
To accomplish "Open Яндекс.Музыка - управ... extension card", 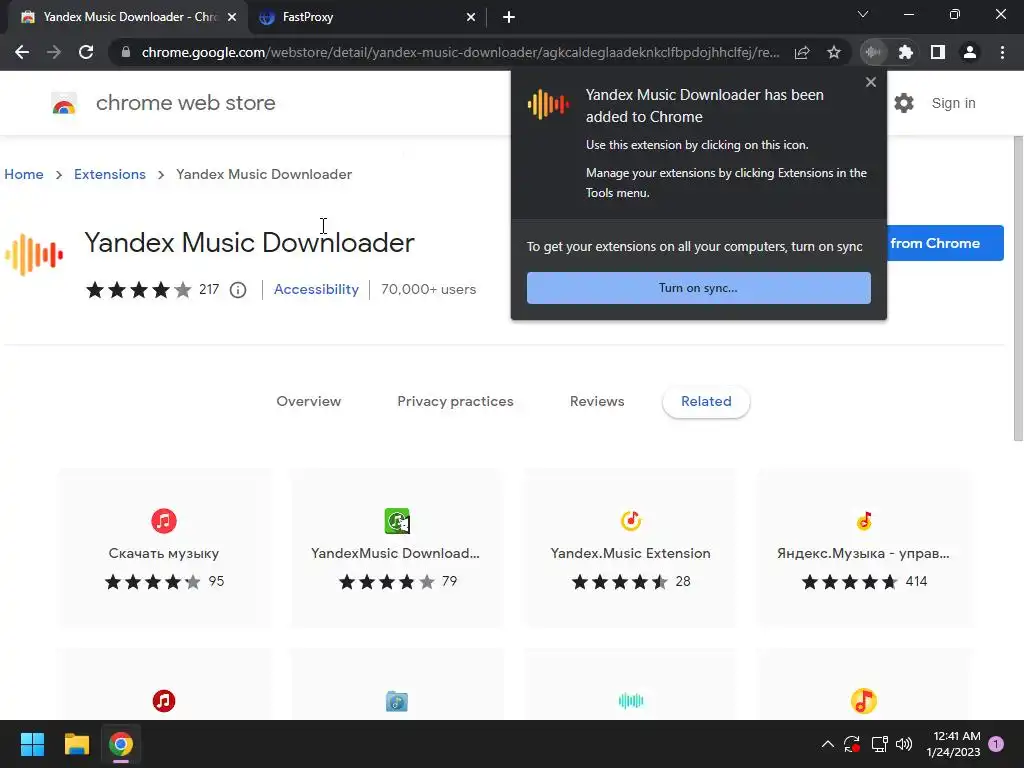I will point(864,549).
